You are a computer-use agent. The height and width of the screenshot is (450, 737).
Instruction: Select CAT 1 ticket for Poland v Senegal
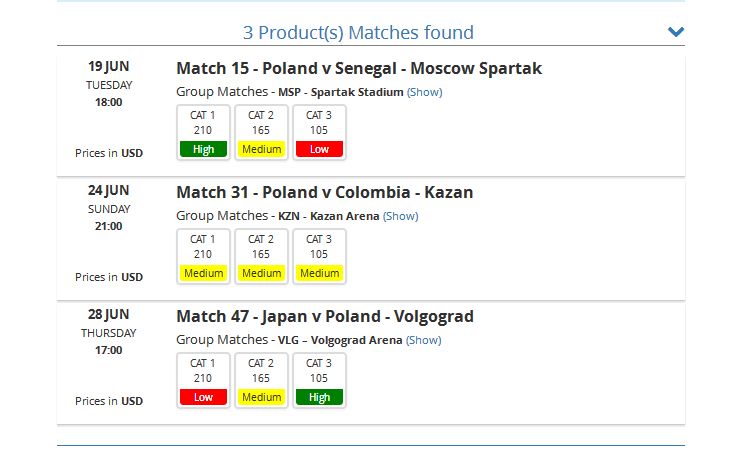203,132
